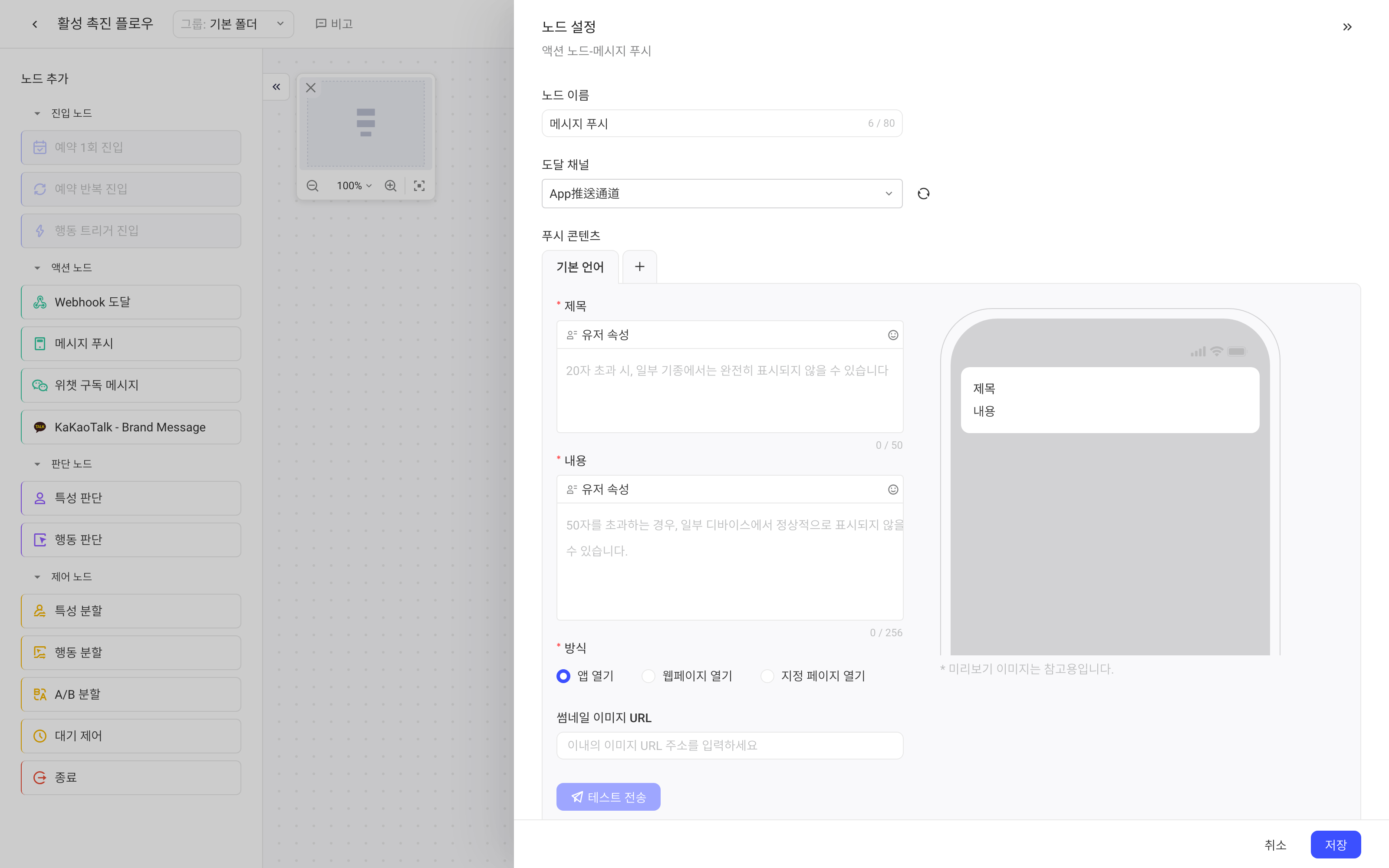Collapse the 판단 노드 section
Image resolution: width=1389 pixels, height=868 pixels.
[37, 464]
